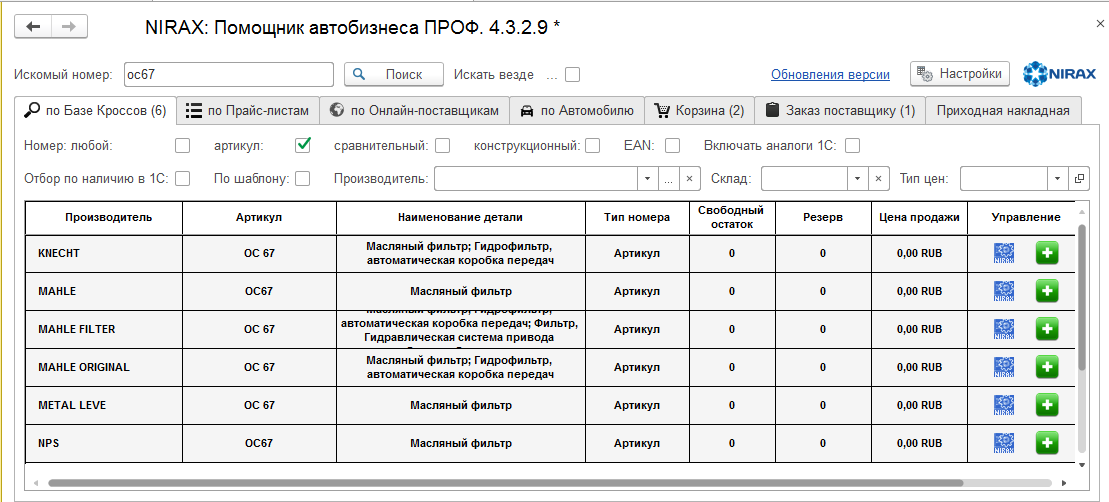Open the Заказ поставщику (1) tab
Screen dimensions: 1109x502
tap(840, 111)
